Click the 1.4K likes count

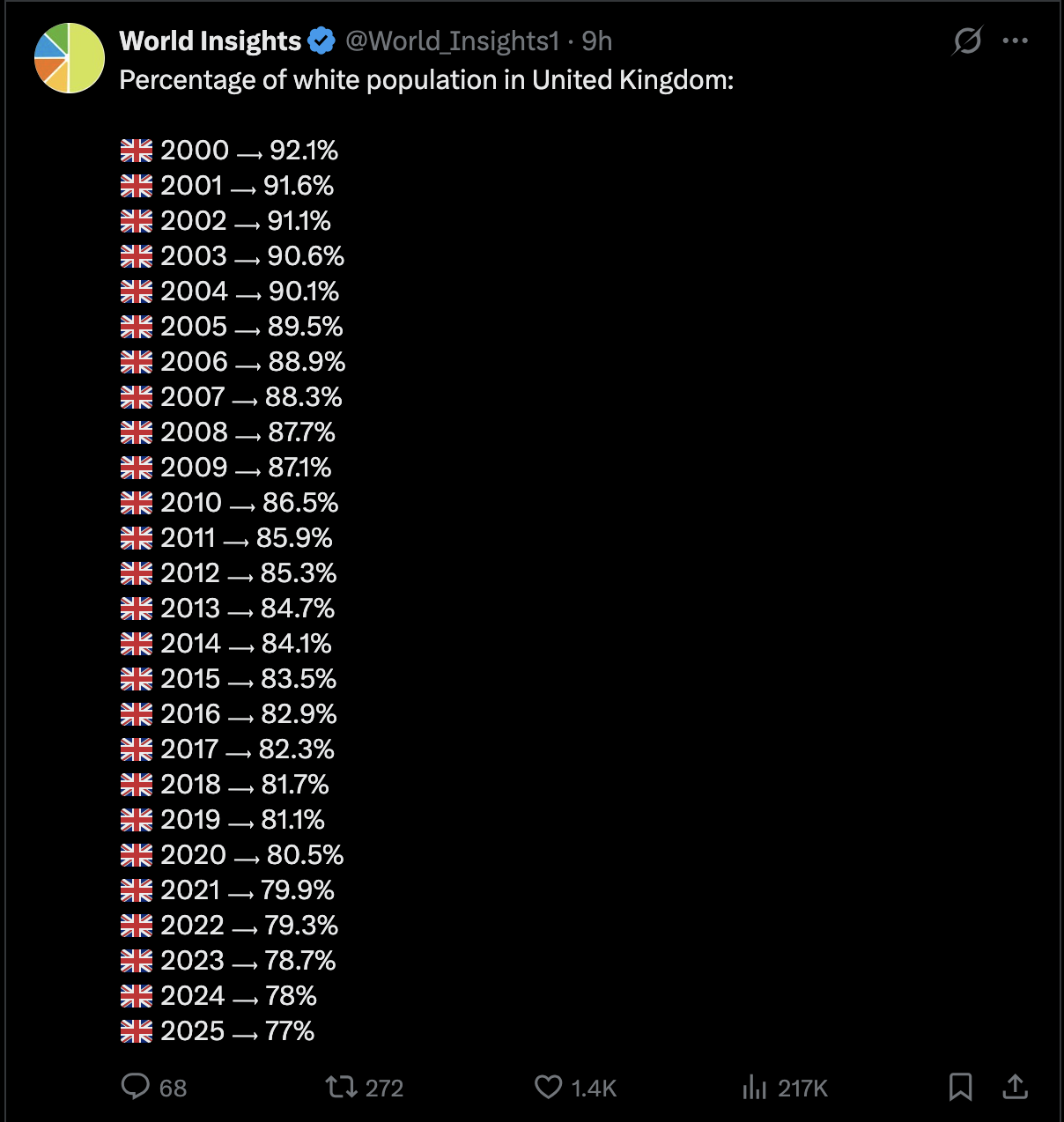point(594,1089)
